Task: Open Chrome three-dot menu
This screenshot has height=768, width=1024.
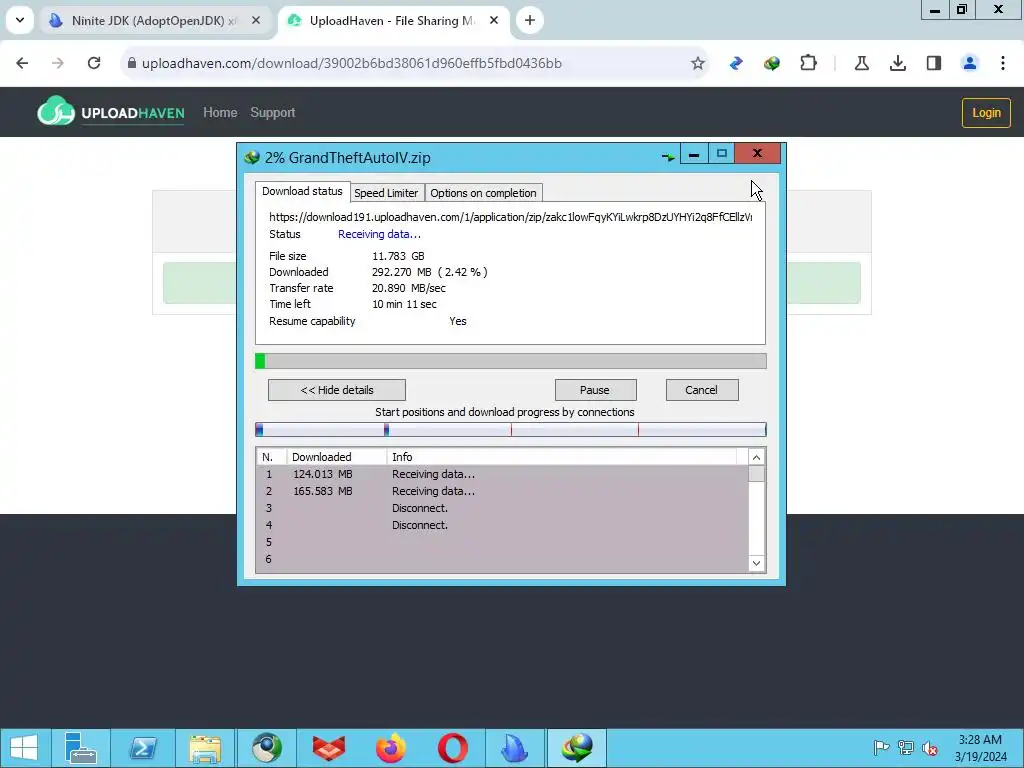Action: click(x=1003, y=63)
